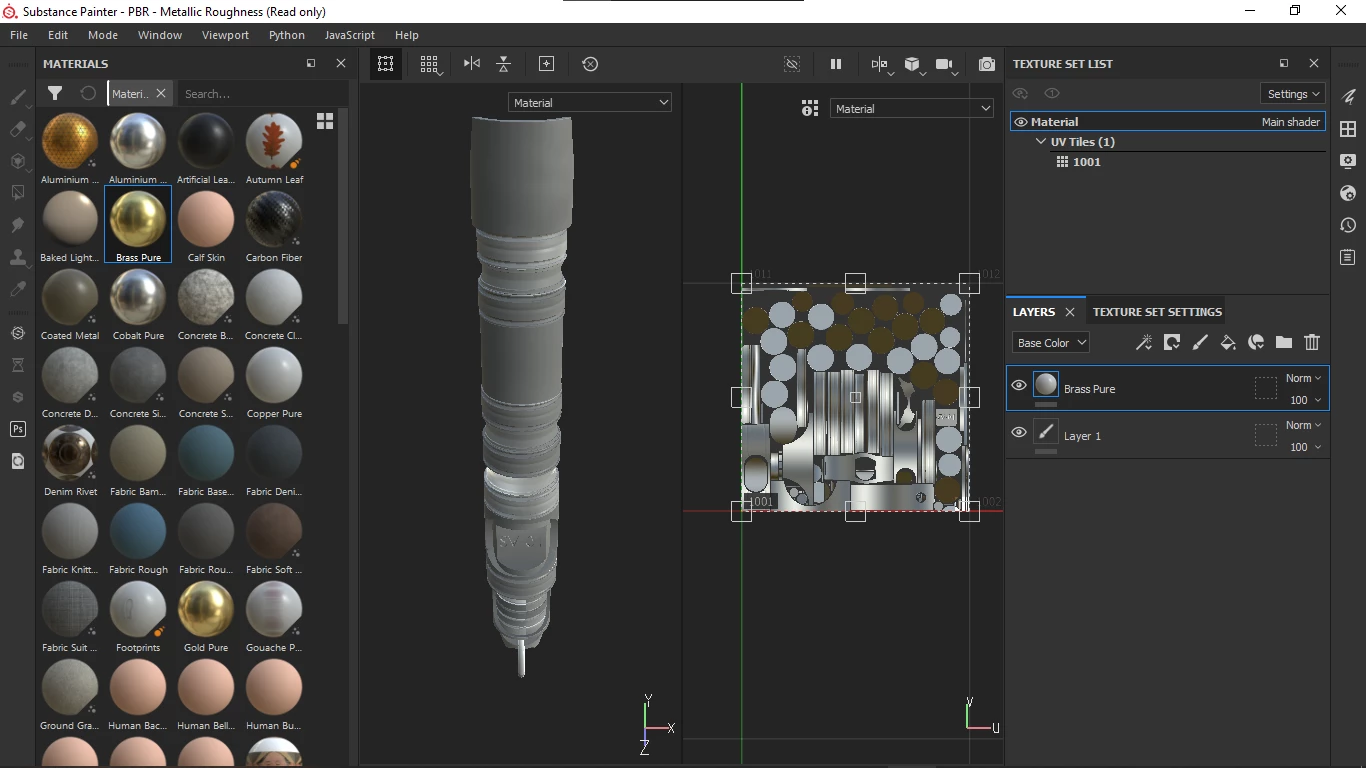The image size is (1366, 768).
Task: Select the Eraser tool in left toolbar
Action: click(x=18, y=129)
